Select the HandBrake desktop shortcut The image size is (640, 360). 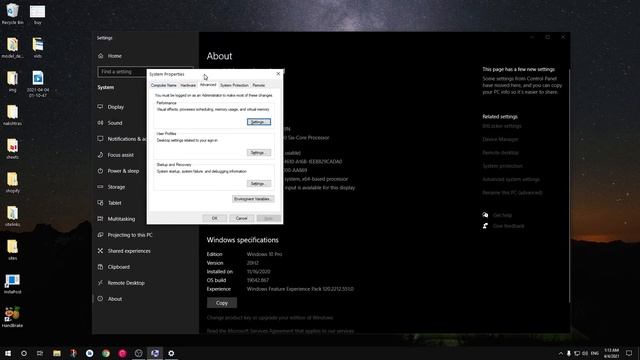[12, 317]
